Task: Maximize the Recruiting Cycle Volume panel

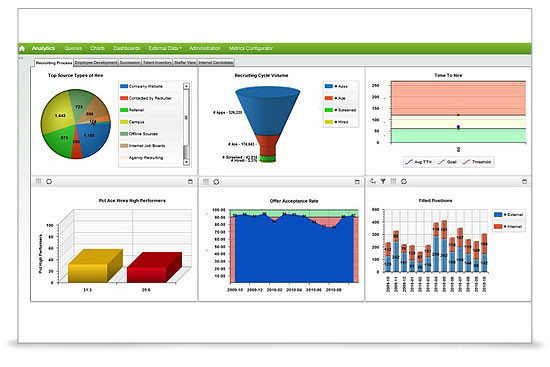Action: click(357, 182)
